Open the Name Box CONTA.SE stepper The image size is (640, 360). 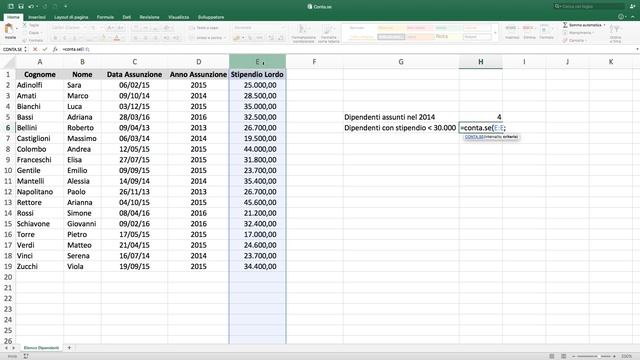point(25,49)
